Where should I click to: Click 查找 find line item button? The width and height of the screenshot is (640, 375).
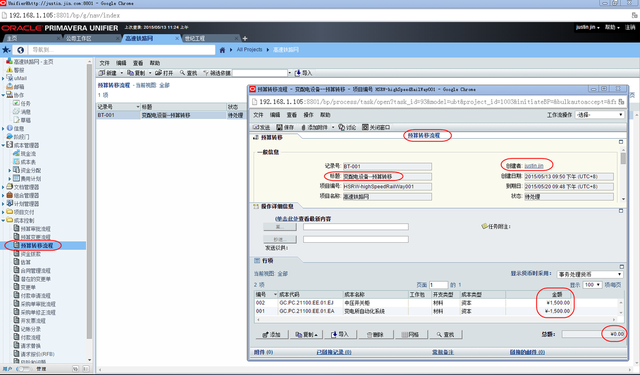click(445, 334)
